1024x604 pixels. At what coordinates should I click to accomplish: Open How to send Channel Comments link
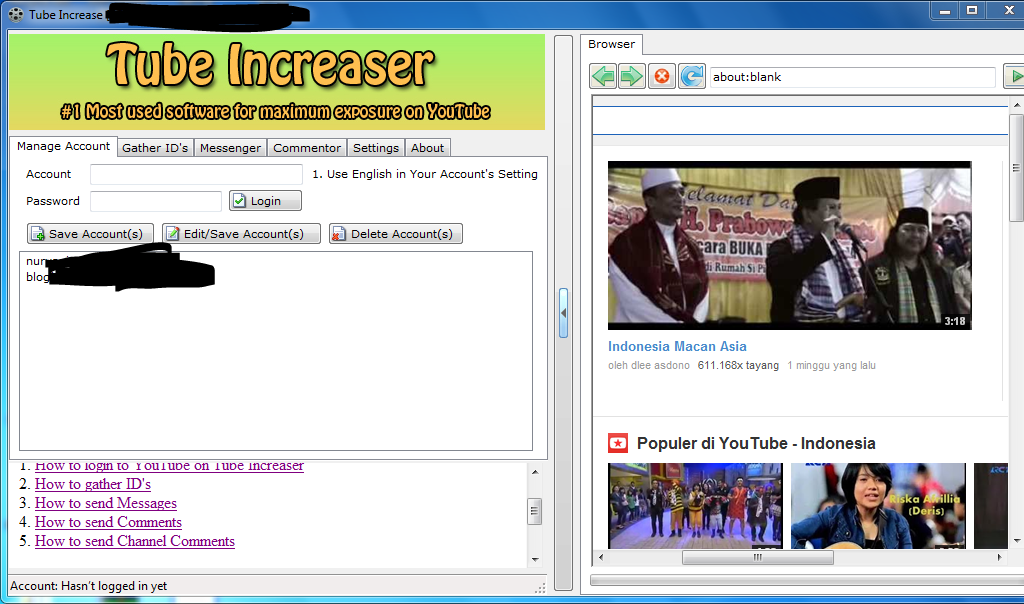pyautogui.click(x=135, y=541)
